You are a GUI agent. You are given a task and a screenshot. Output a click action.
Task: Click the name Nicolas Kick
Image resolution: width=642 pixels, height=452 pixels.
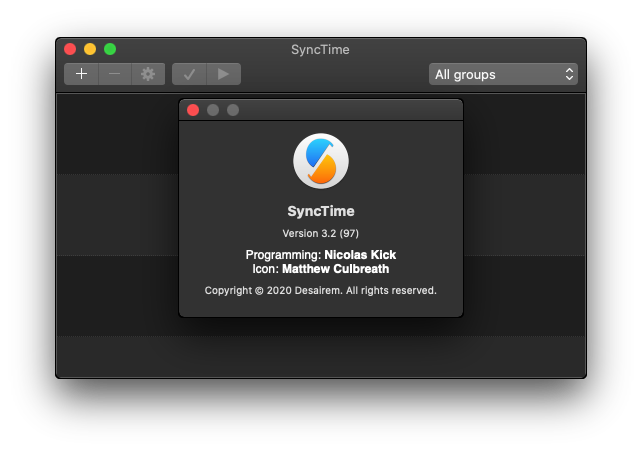coord(360,255)
